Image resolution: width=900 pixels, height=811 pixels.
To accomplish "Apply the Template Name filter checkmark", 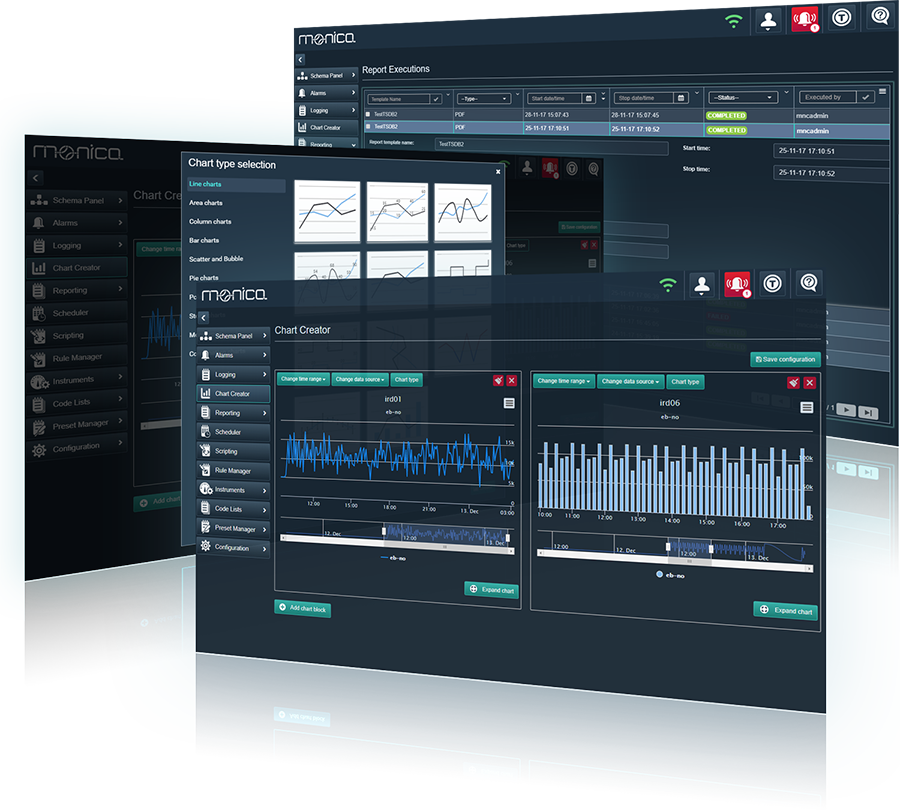I will (436, 99).
